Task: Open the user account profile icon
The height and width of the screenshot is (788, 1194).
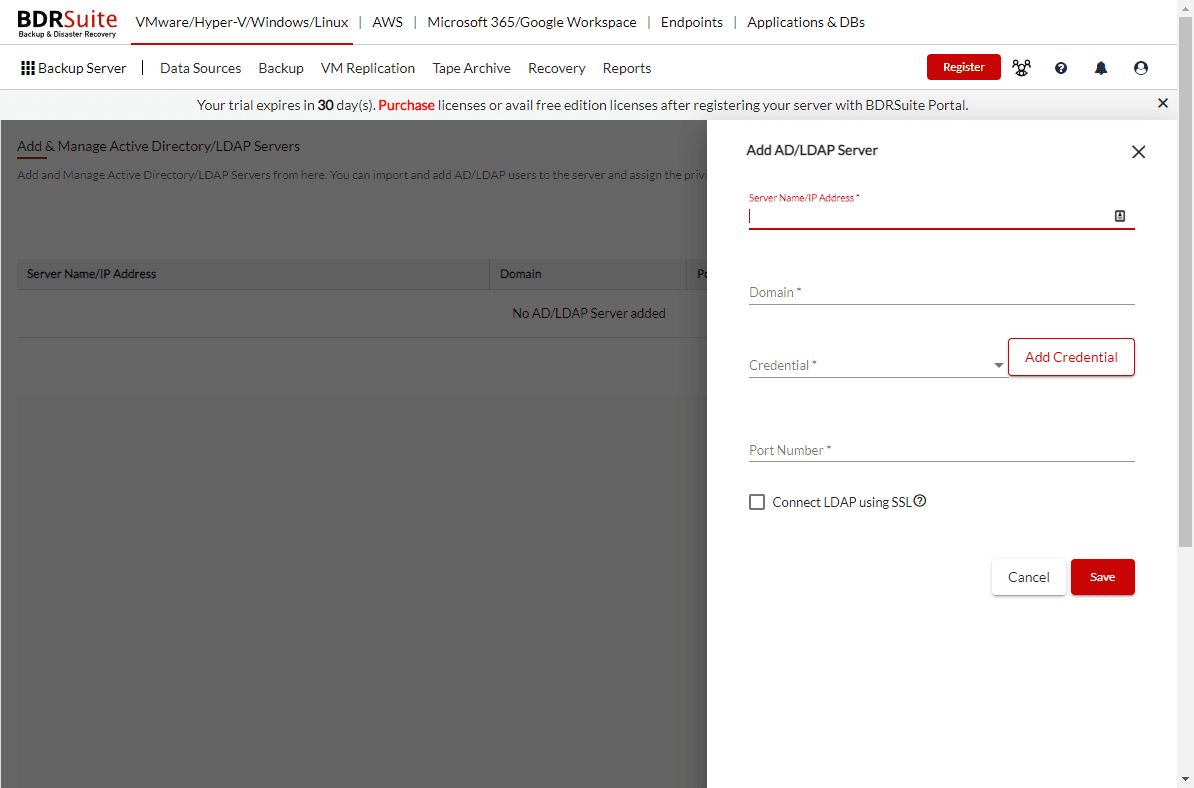Action: 1141,68
